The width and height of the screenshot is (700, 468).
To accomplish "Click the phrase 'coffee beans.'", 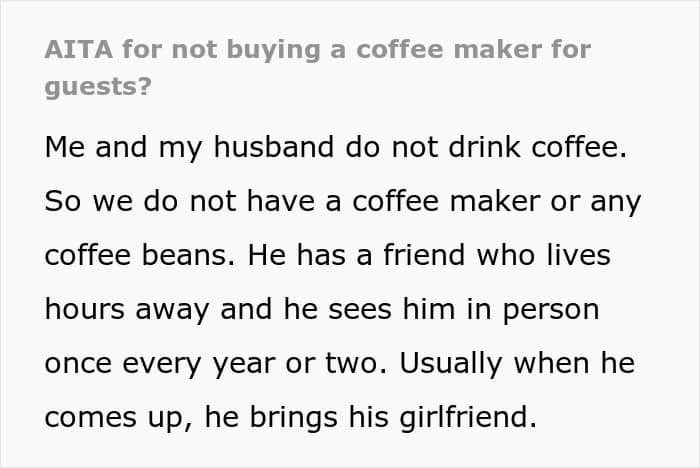I will coord(139,255).
